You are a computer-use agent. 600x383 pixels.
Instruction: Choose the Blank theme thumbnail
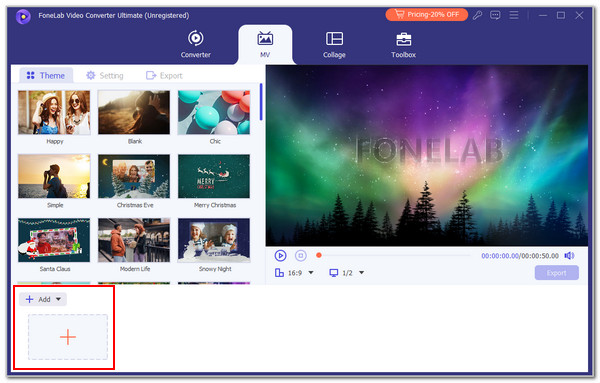click(x=134, y=112)
